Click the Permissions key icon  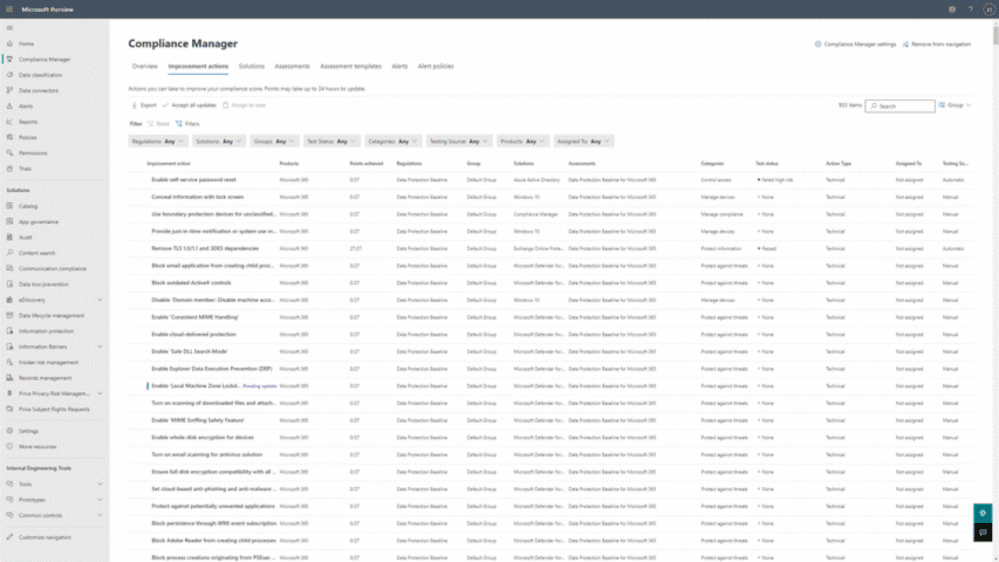pyautogui.click(x=10, y=153)
